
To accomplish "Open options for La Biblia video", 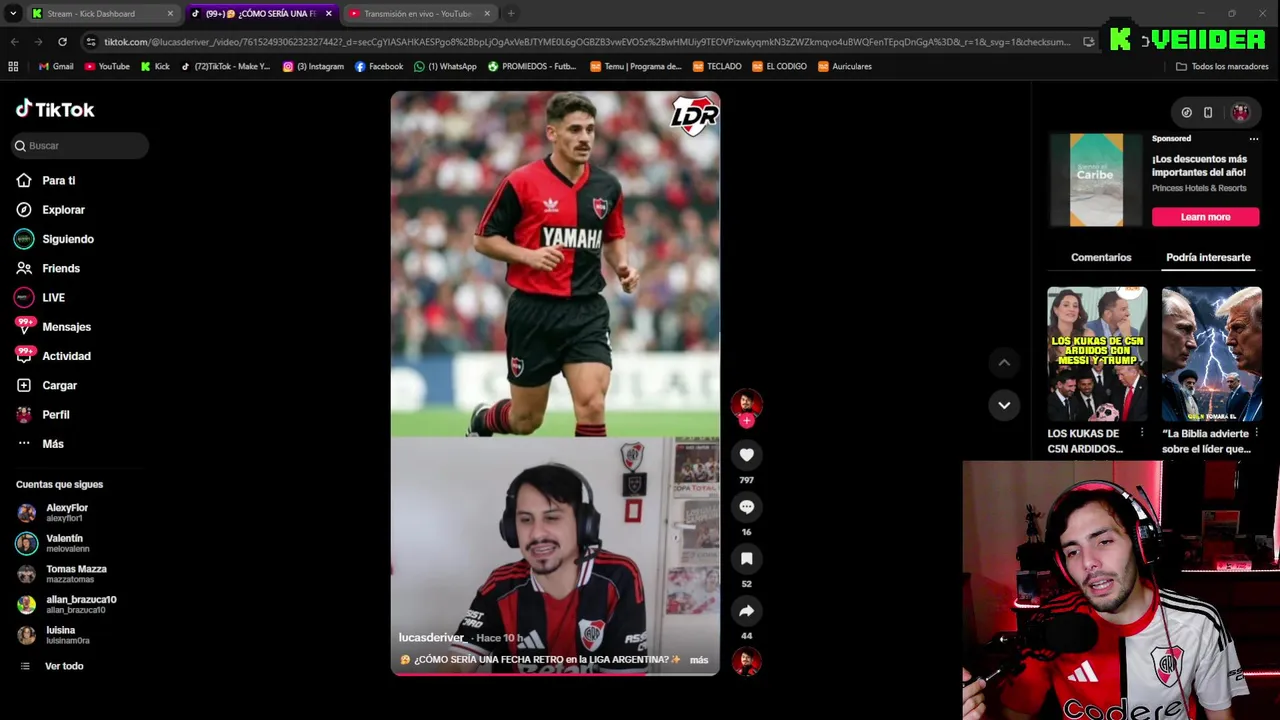I will coord(1256,433).
